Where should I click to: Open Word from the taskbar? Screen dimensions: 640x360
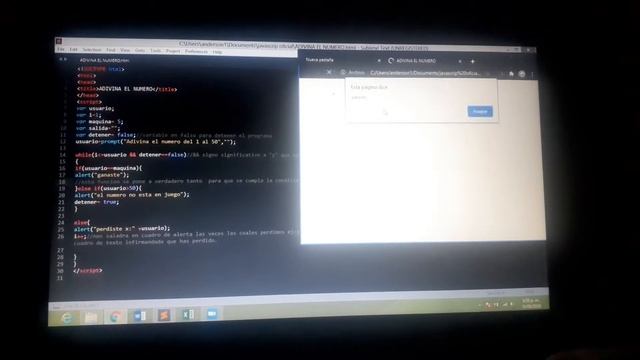pos(140,316)
